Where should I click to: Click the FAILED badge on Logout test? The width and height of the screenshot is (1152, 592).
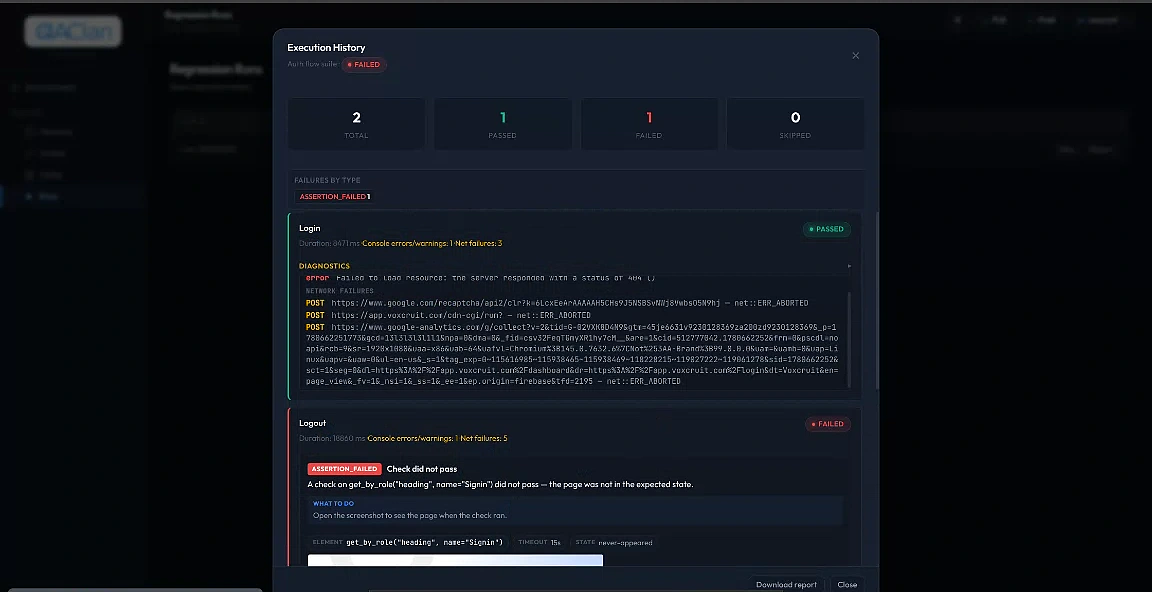pyautogui.click(x=828, y=424)
